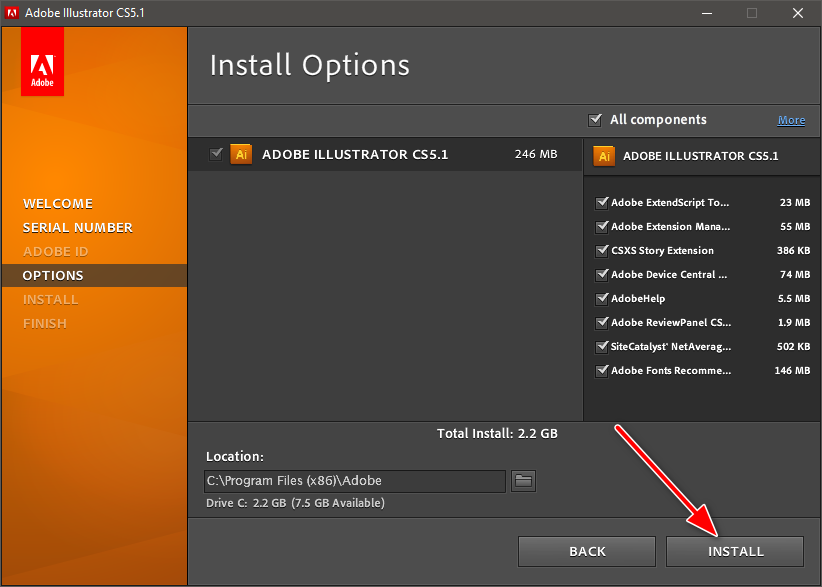Deselect the AdobeHelp component

602,299
